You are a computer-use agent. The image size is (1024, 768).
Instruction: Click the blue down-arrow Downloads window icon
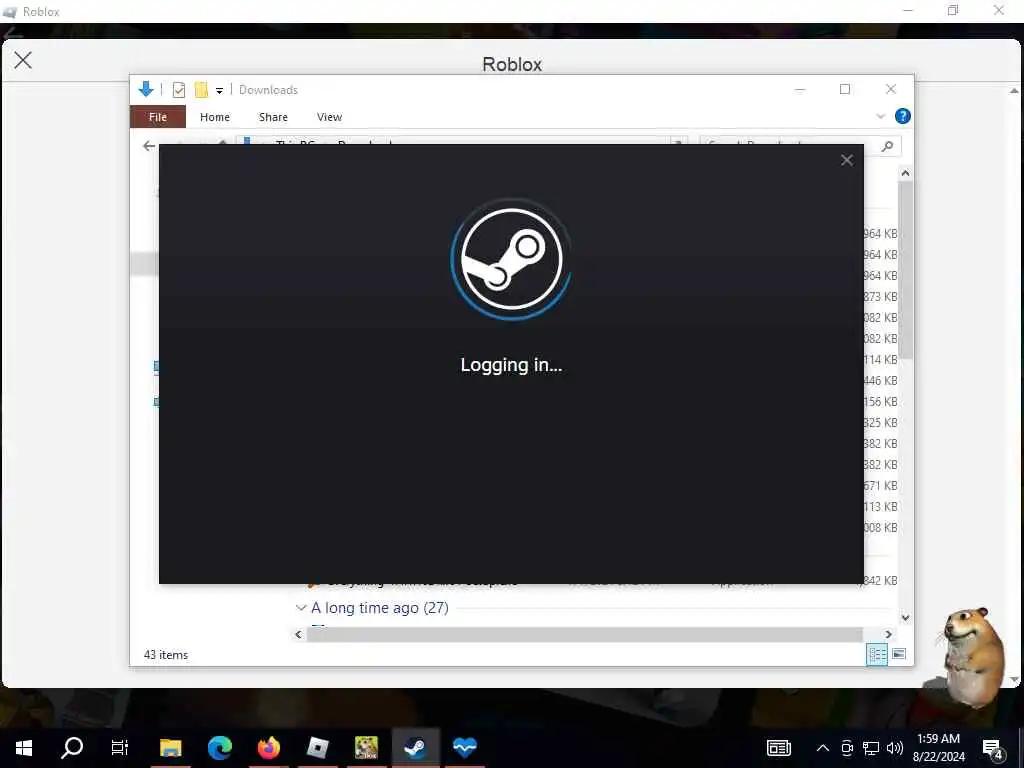[146, 89]
